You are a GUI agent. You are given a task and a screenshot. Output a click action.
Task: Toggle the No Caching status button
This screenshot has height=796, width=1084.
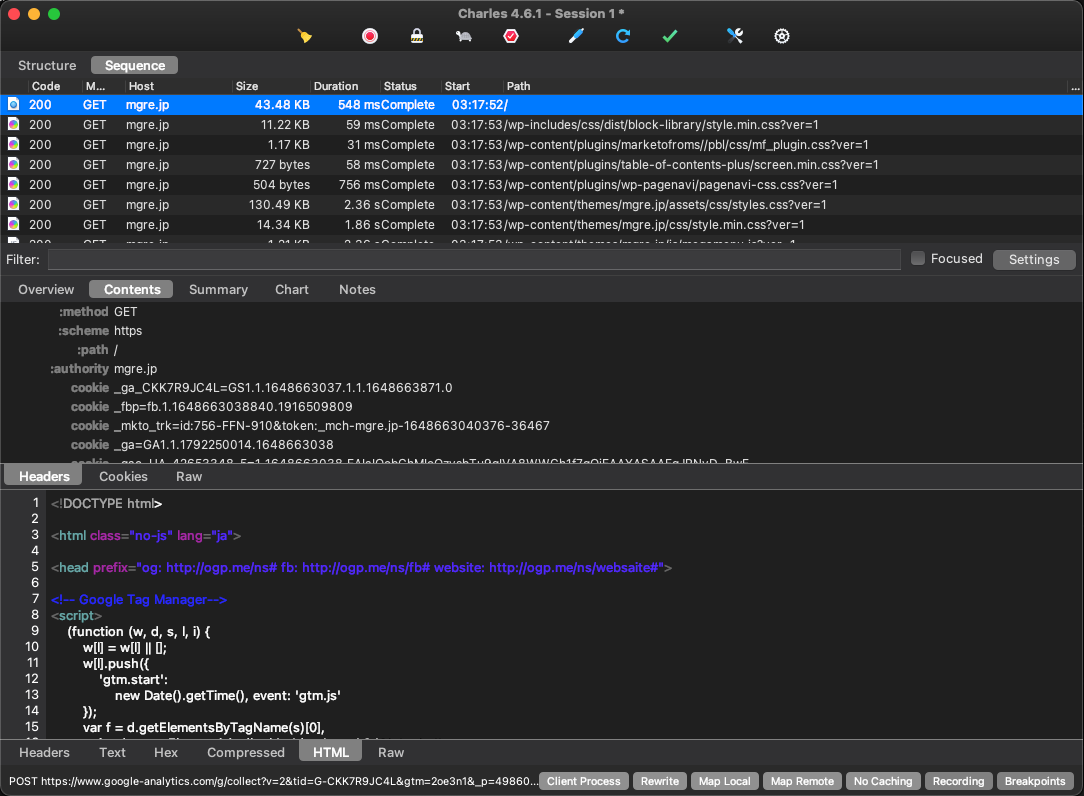pyautogui.click(x=883, y=781)
